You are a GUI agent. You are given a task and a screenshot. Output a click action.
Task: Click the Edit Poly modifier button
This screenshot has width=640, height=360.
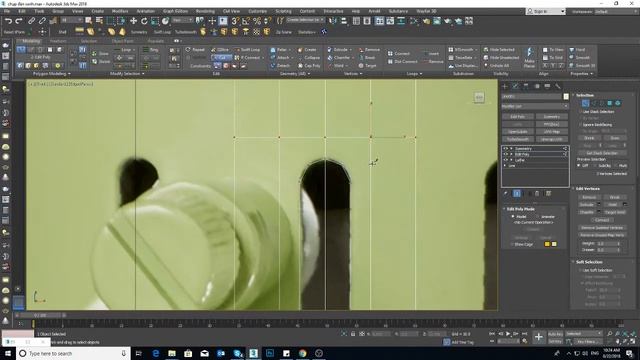click(518, 117)
